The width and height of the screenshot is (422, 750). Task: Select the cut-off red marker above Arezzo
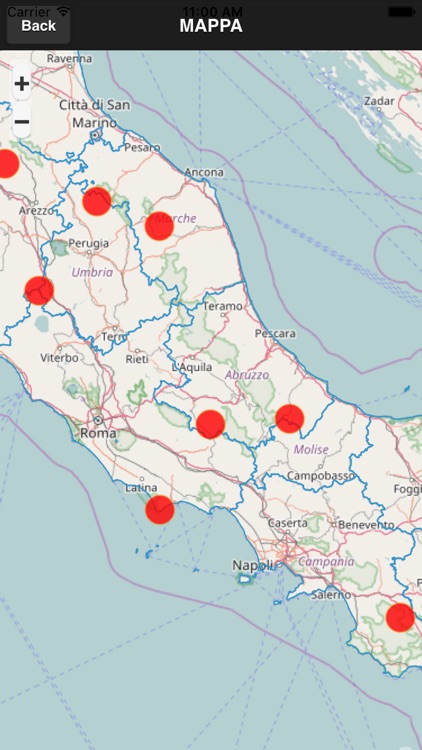(x=7, y=164)
